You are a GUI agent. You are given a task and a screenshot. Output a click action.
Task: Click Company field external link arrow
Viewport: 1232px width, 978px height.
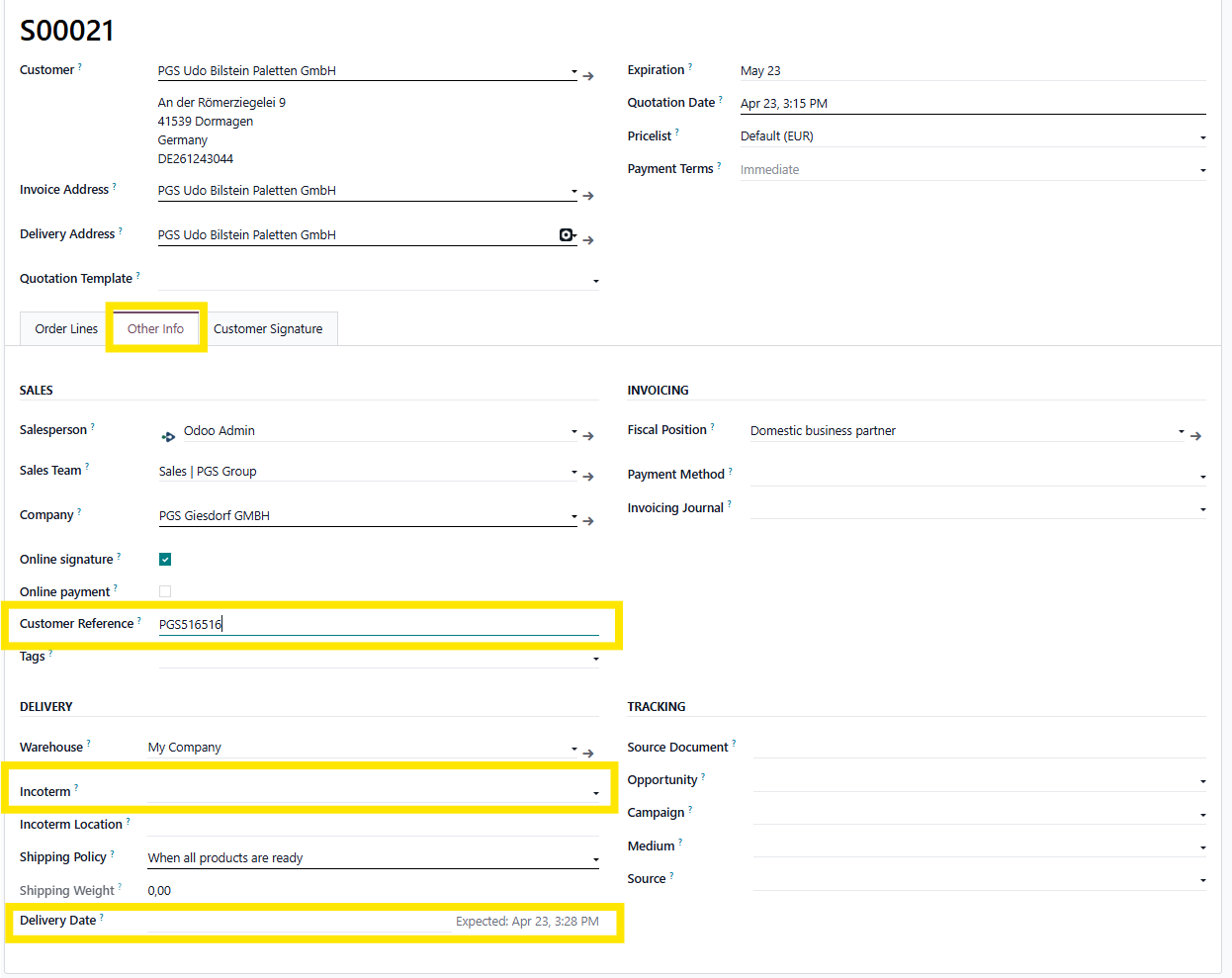coord(588,521)
